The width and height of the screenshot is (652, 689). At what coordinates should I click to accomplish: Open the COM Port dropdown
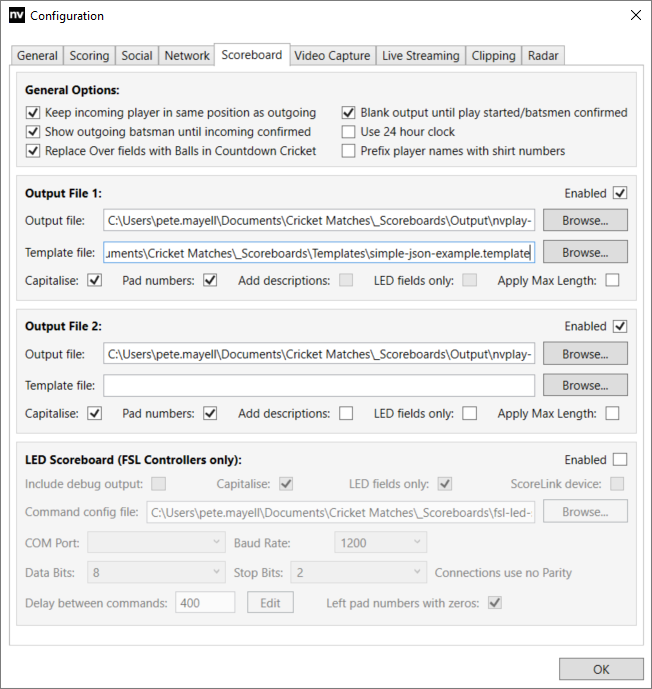tap(156, 542)
